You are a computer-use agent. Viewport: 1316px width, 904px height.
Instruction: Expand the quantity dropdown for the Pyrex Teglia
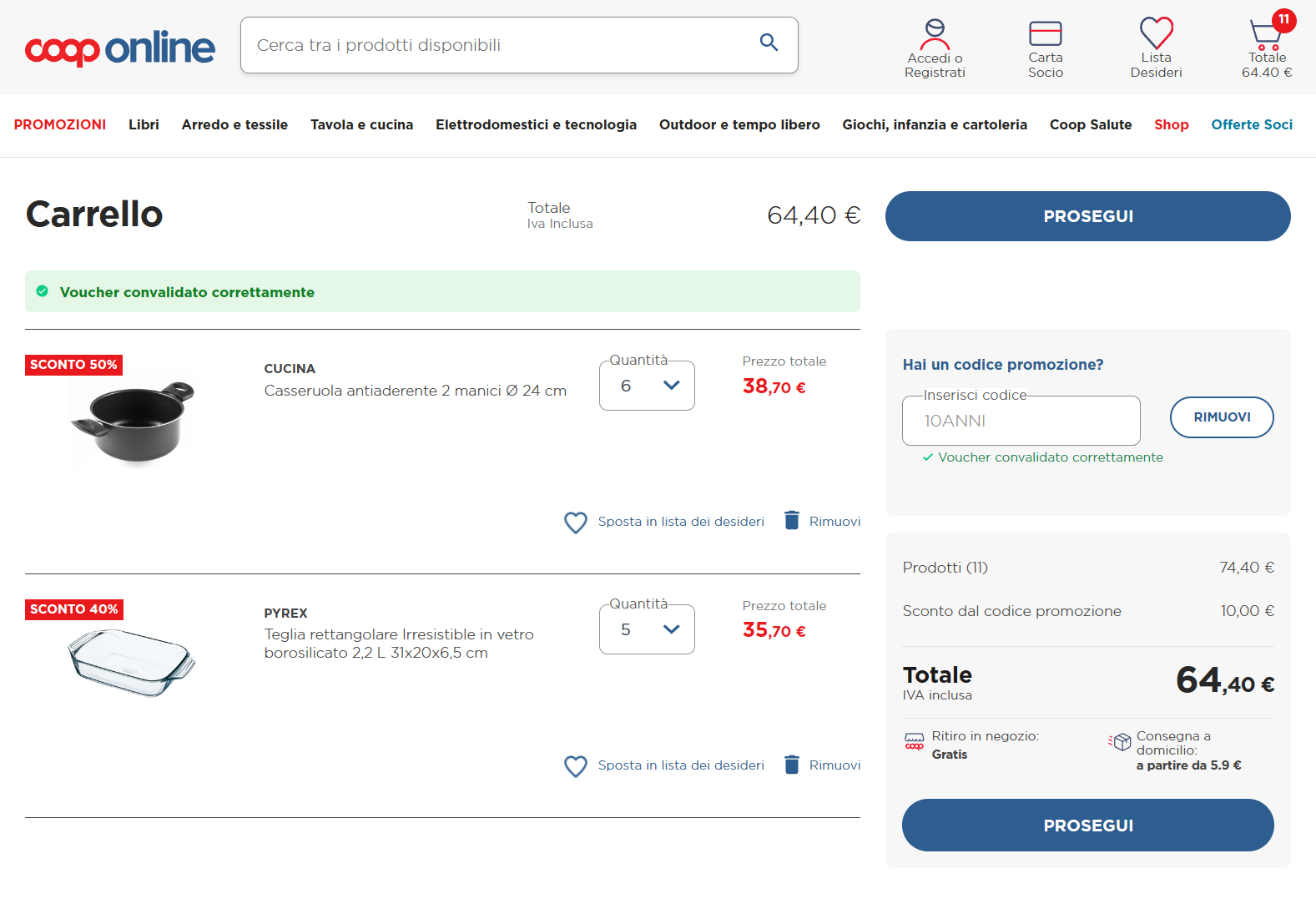pyautogui.click(x=647, y=630)
